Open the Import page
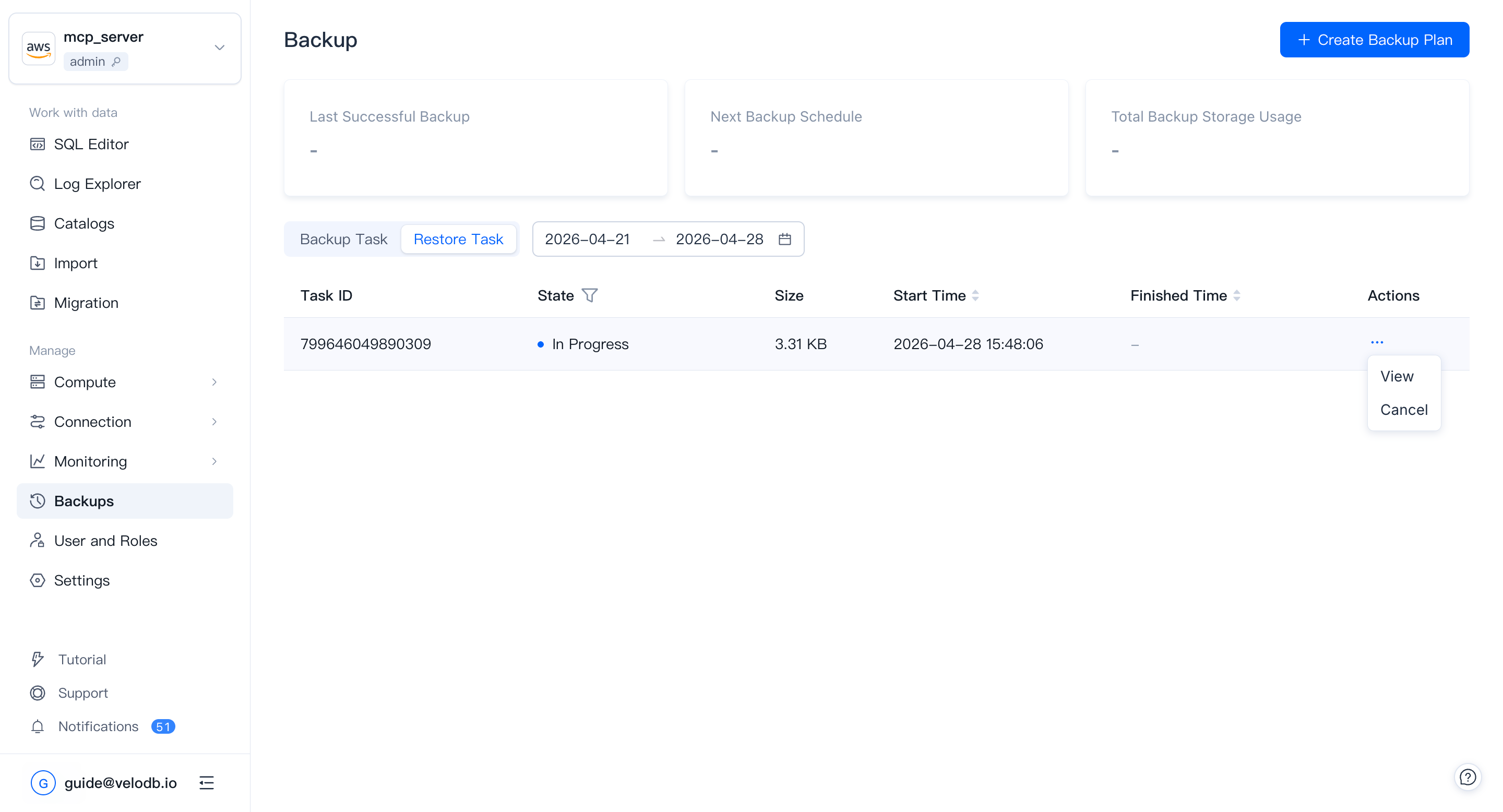 75,263
